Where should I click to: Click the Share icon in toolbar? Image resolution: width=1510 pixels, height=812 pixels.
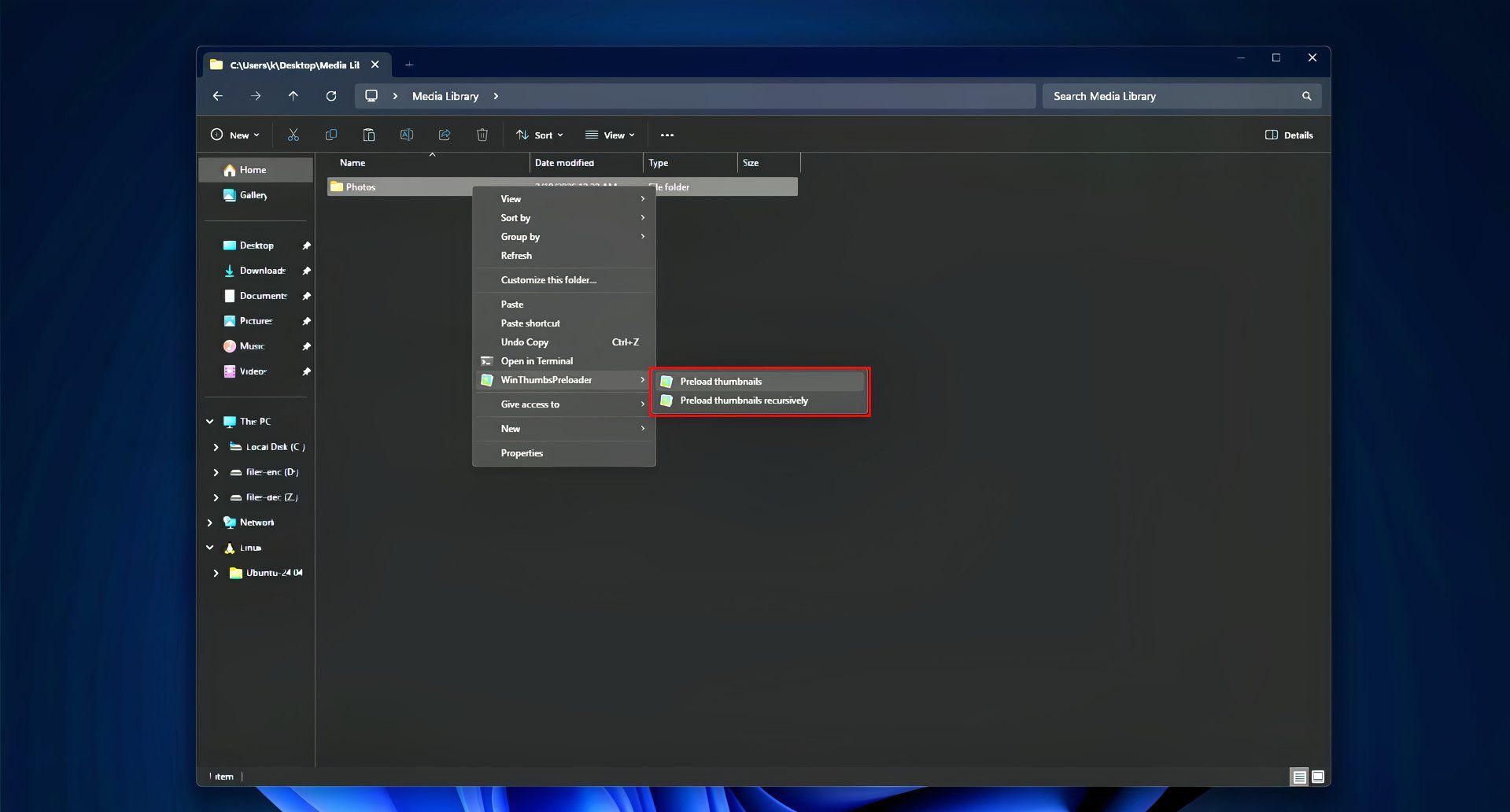point(445,135)
